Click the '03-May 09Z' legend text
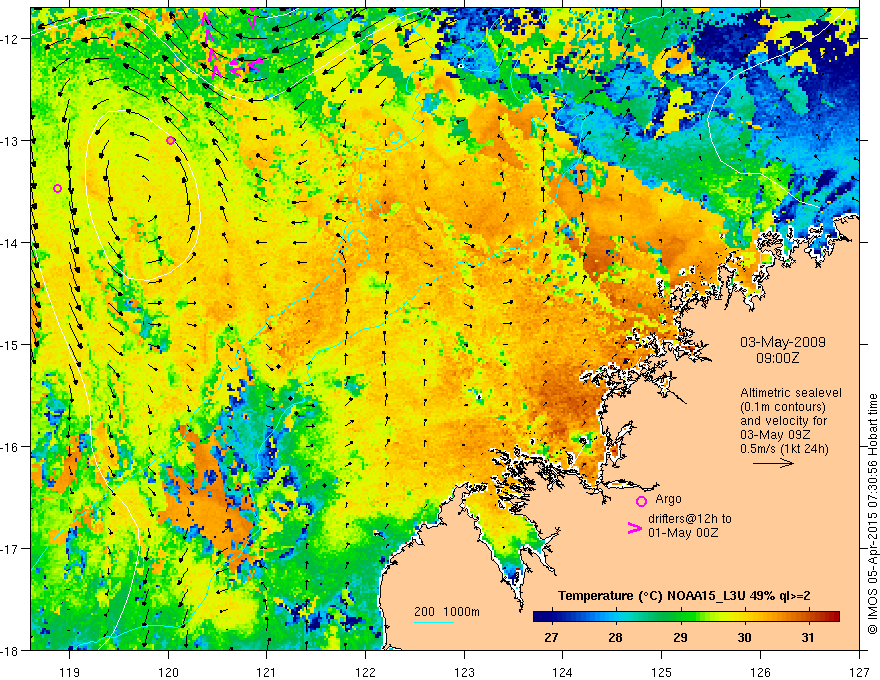 (776, 435)
